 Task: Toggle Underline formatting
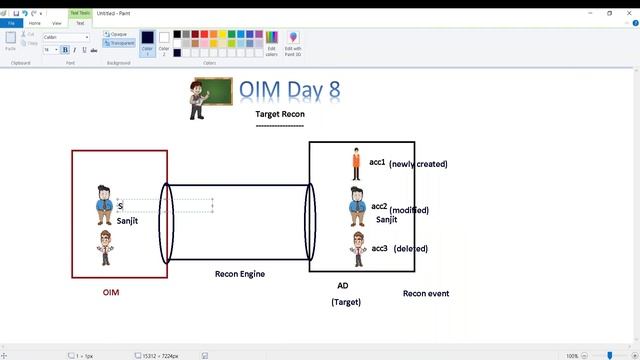[84, 50]
